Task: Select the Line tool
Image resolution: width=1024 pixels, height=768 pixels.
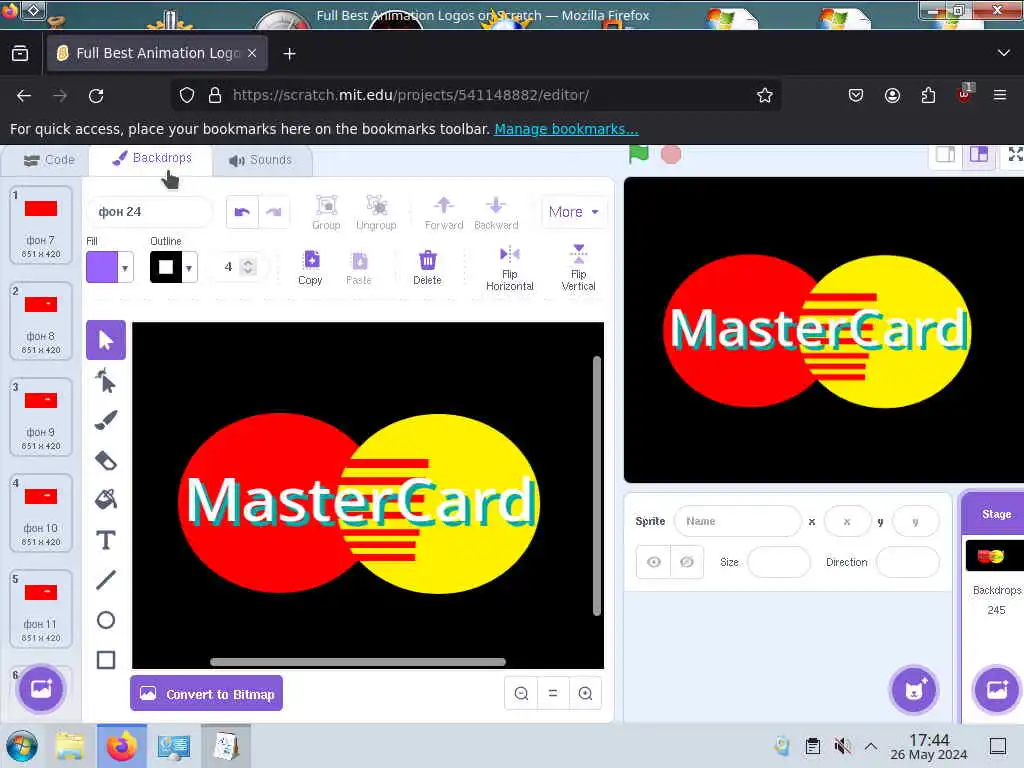Action: coord(106,580)
